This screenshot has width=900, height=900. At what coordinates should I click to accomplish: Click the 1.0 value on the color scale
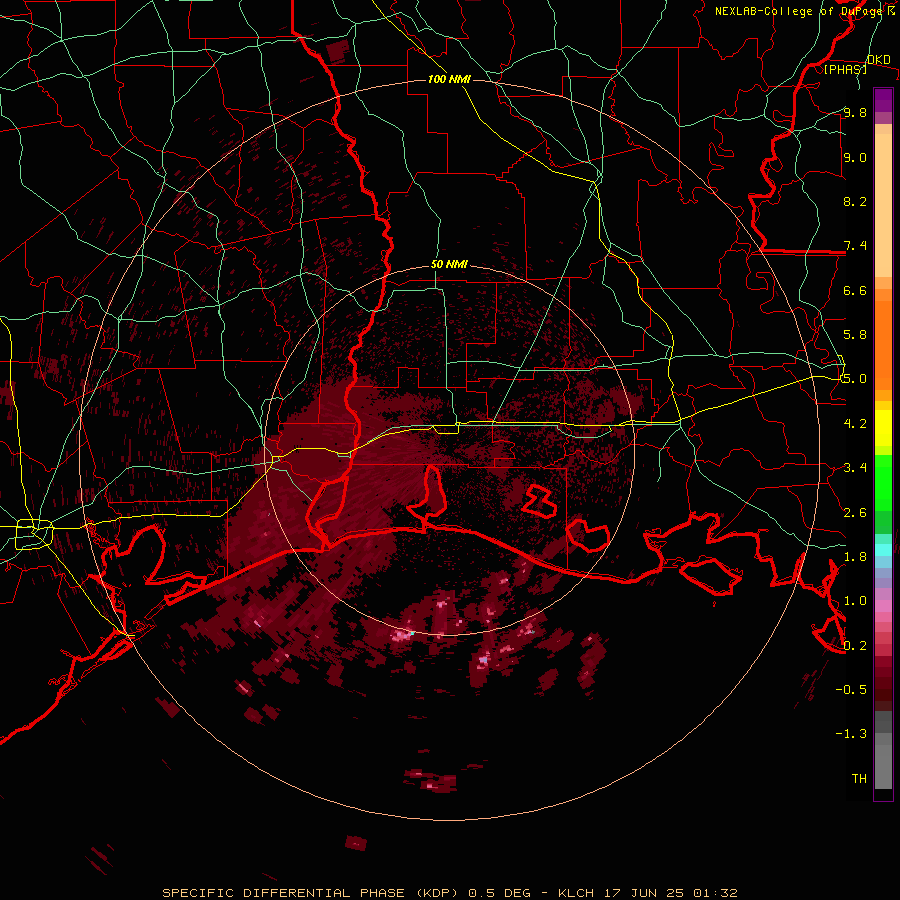click(x=855, y=601)
